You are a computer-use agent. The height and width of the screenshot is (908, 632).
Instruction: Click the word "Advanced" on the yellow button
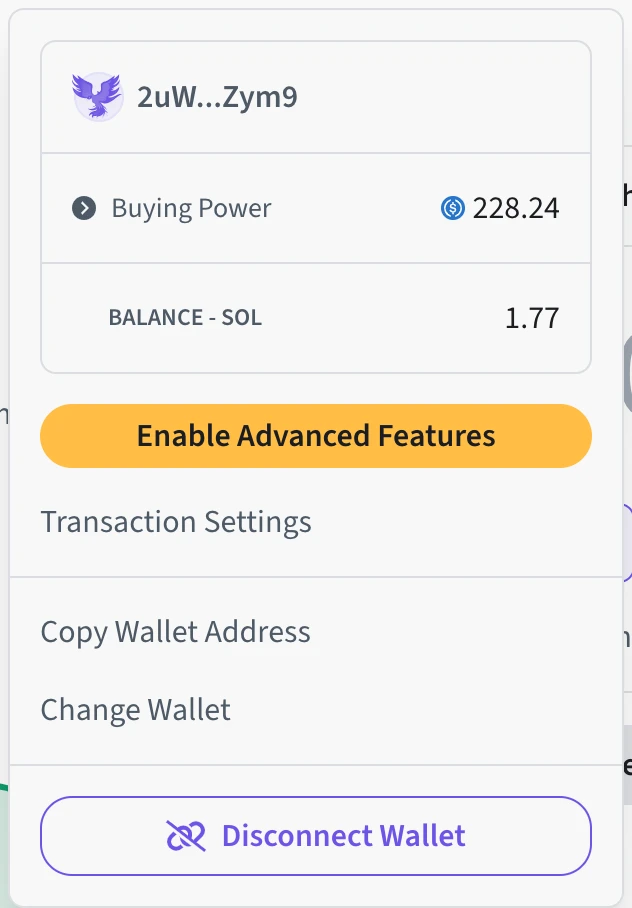tap(304, 436)
